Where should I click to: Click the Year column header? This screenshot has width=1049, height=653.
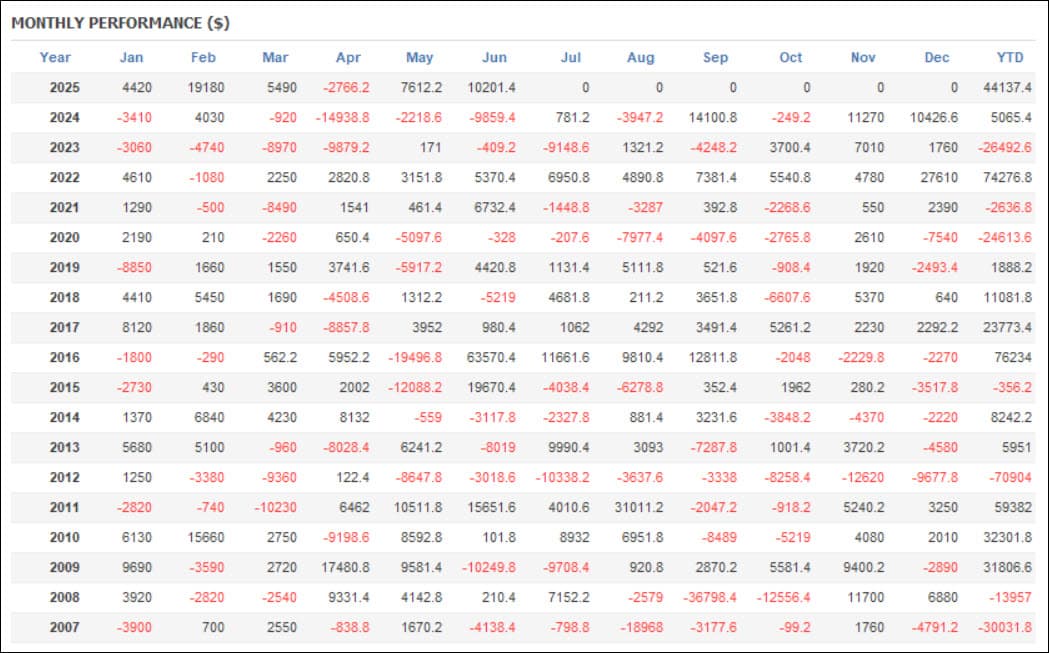(x=55, y=58)
